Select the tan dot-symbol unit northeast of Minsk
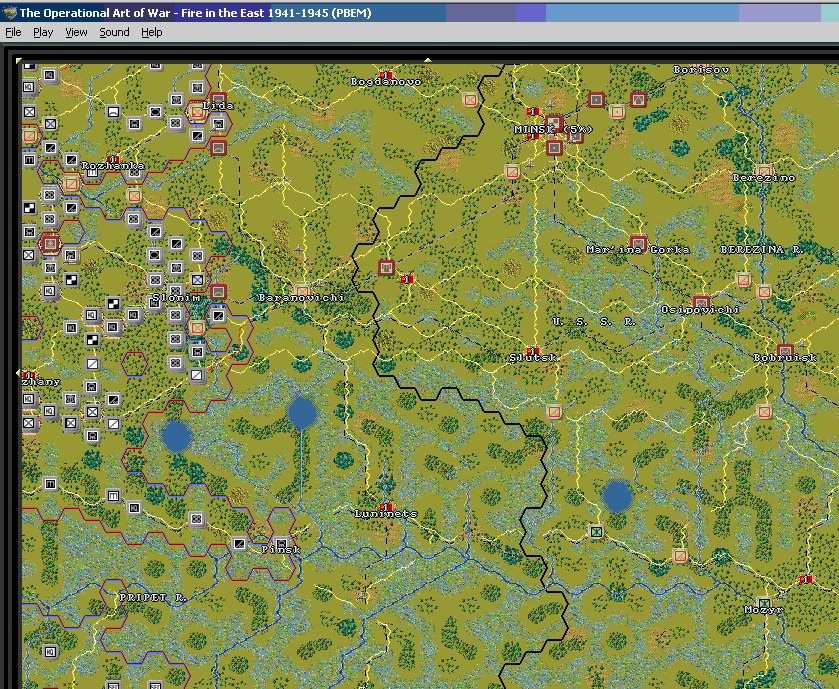 tap(617, 112)
